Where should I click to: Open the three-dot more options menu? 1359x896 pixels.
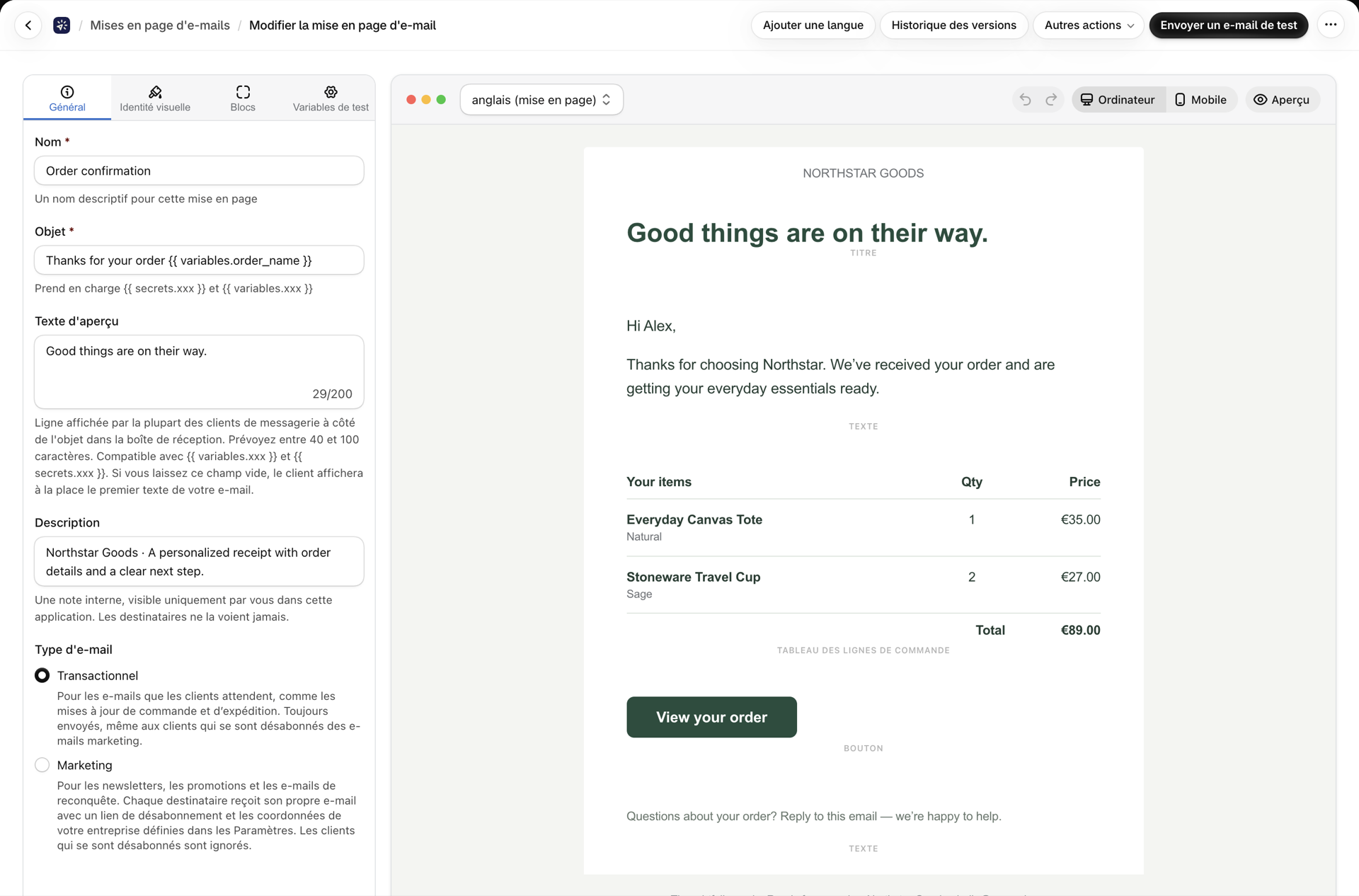[1331, 25]
